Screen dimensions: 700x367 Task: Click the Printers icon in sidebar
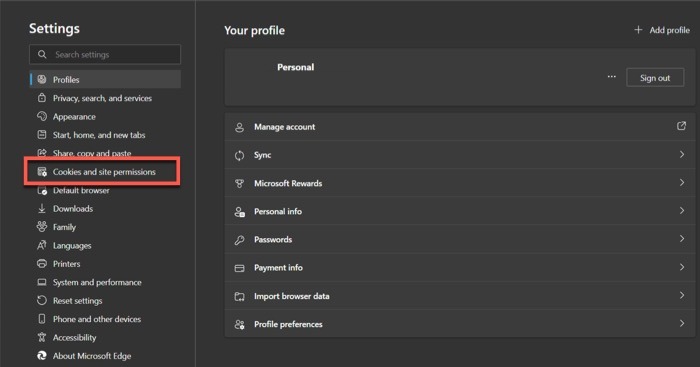pyautogui.click(x=42, y=263)
